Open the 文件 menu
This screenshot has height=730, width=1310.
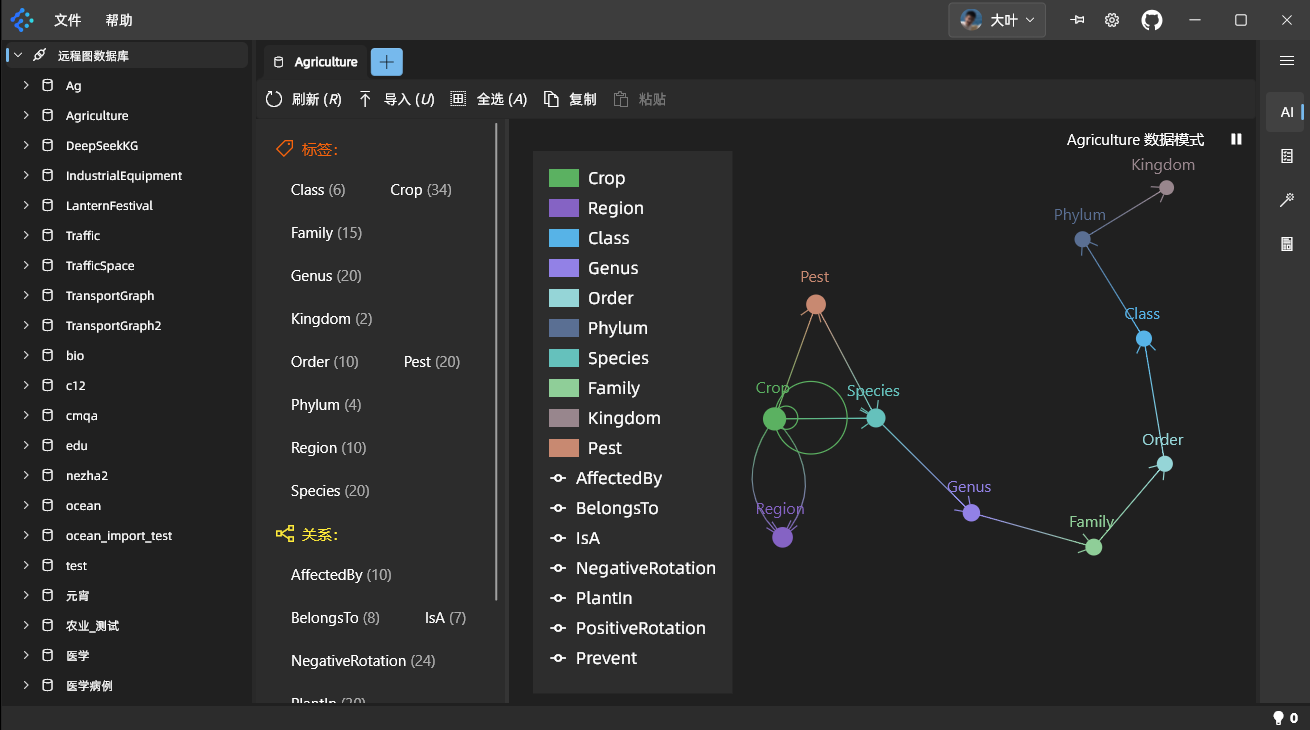pyautogui.click(x=68, y=20)
